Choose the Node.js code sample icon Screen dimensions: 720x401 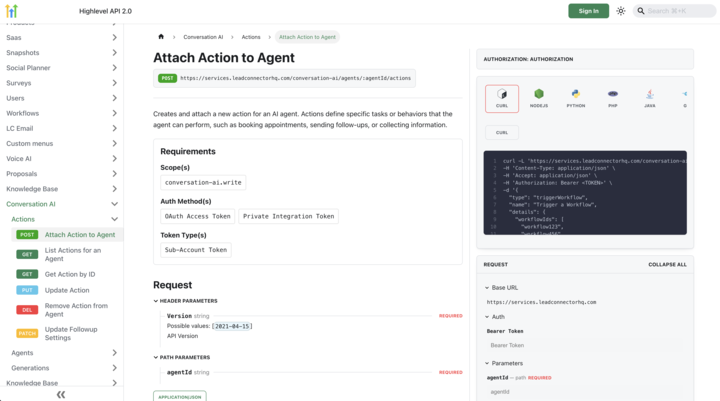pos(539,98)
